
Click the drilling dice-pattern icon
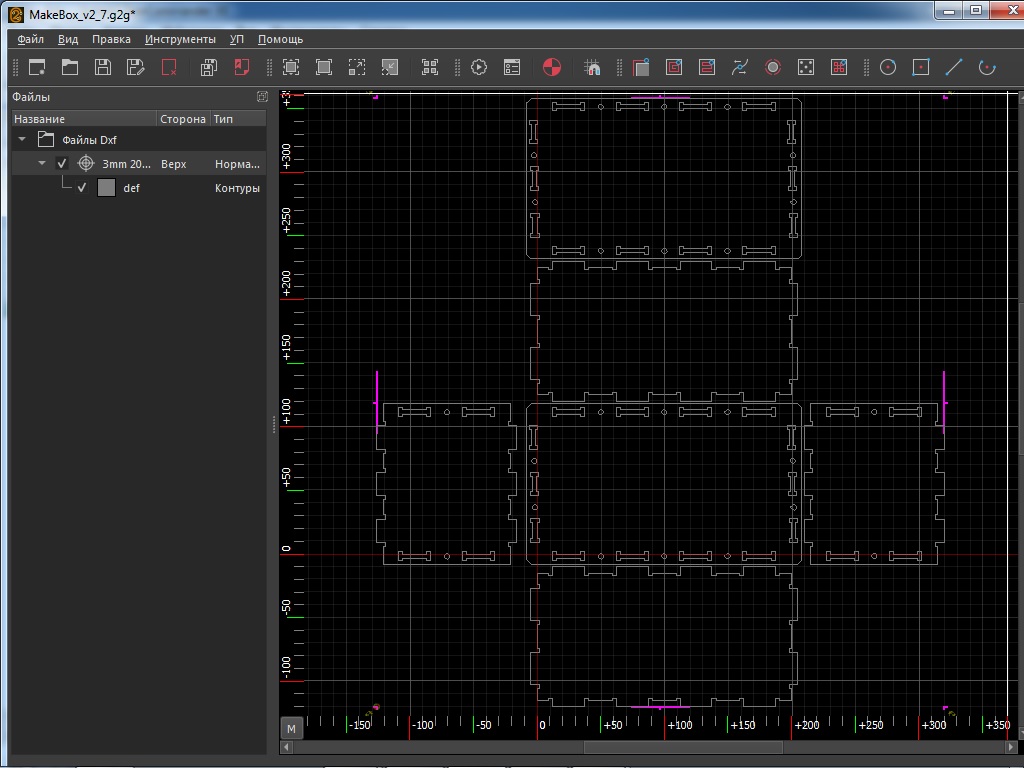(x=805, y=67)
